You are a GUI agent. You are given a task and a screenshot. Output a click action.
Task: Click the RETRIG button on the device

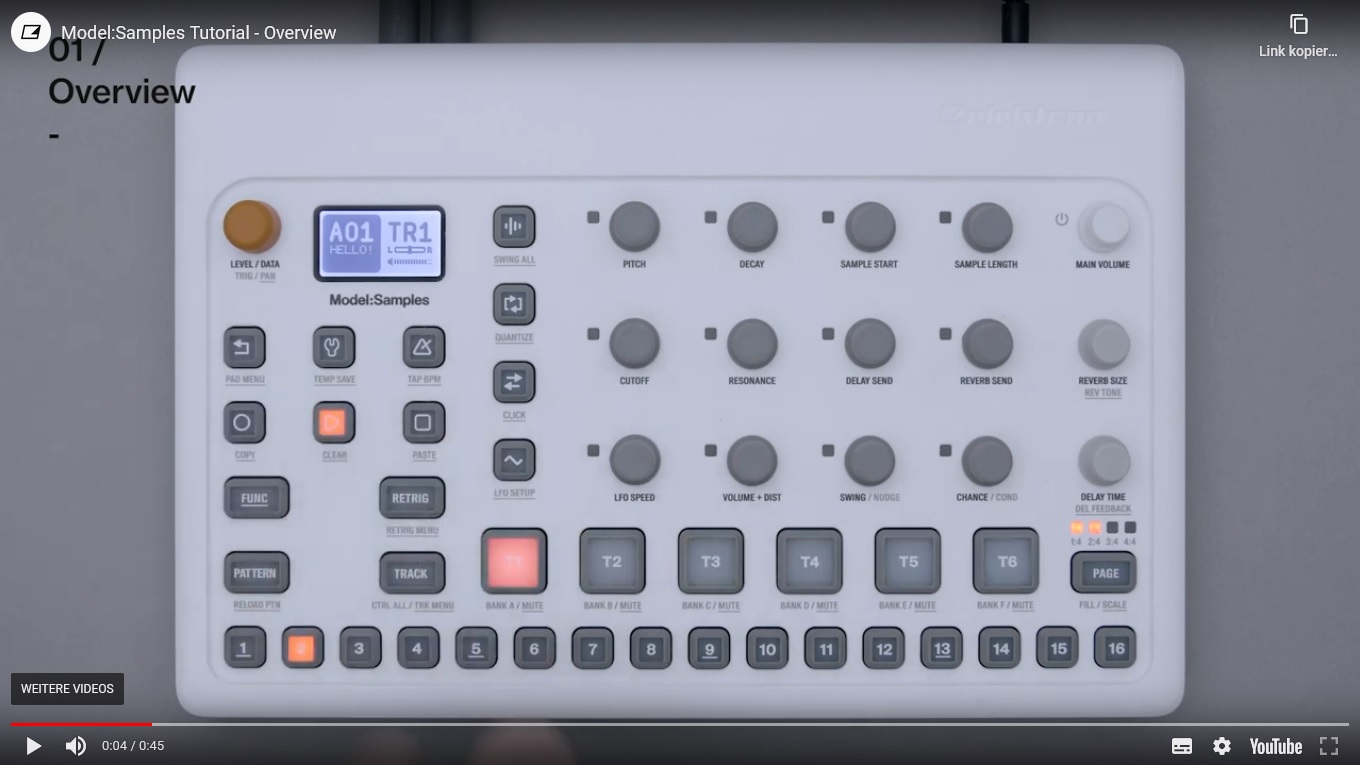(x=411, y=498)
